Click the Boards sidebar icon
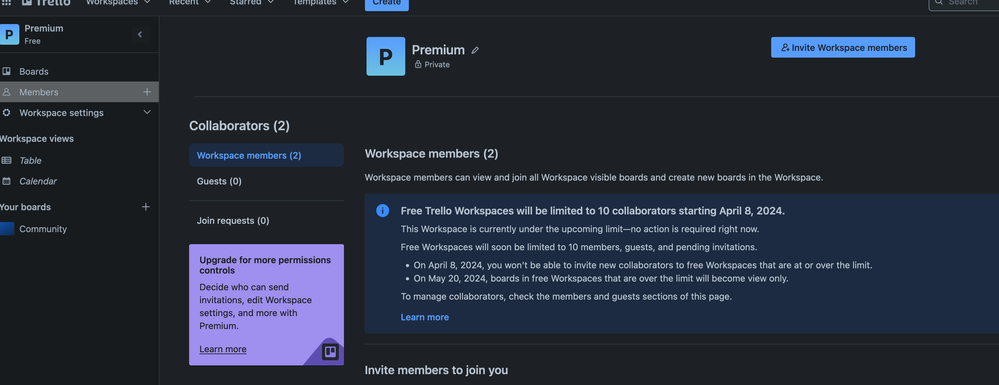 (x=6, y=71)
